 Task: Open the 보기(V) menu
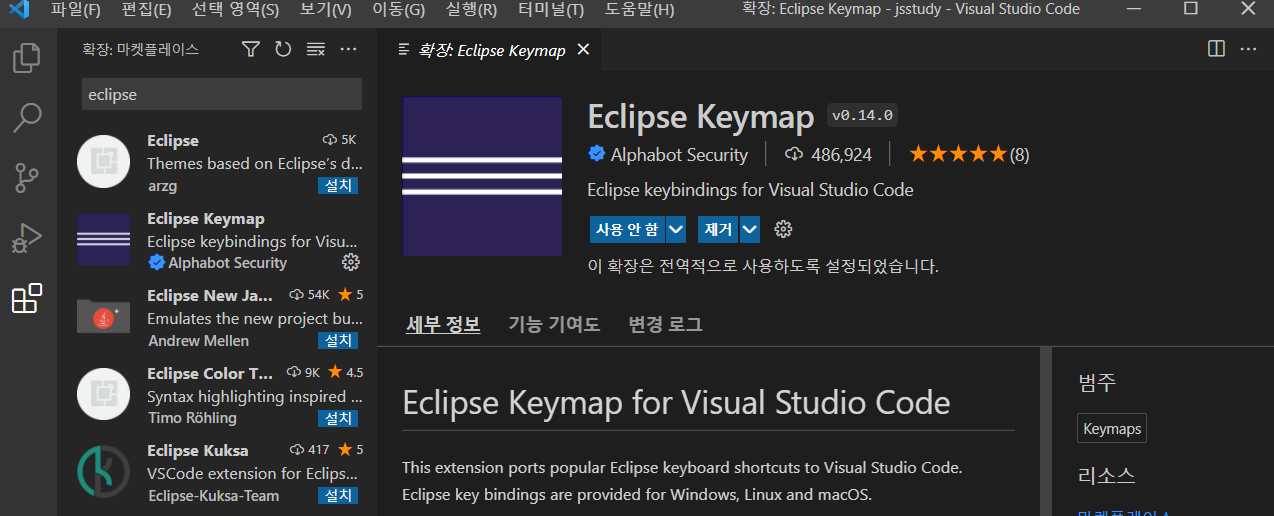325,10
